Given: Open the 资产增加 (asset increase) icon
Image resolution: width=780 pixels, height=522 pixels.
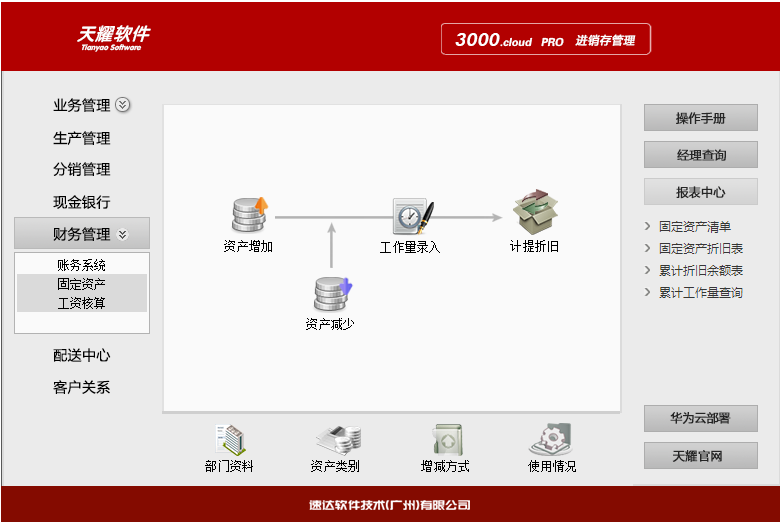Looking at the screenshot, I should click(249, 215).
